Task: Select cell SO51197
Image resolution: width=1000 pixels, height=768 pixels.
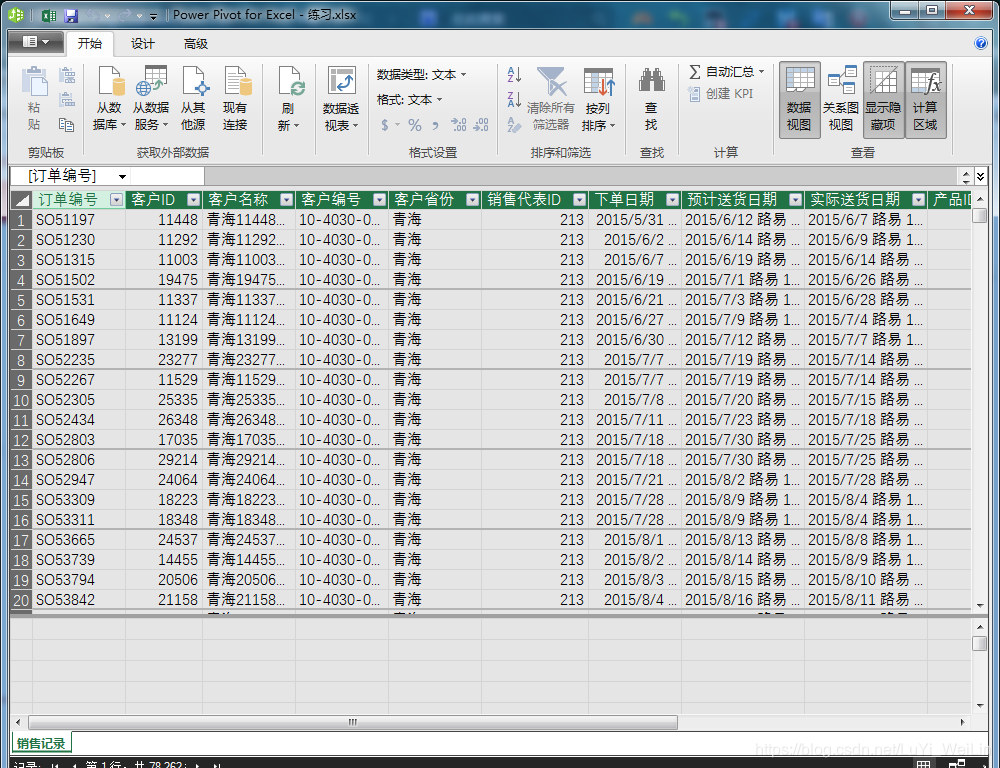Action: click(x=78, y=220)
